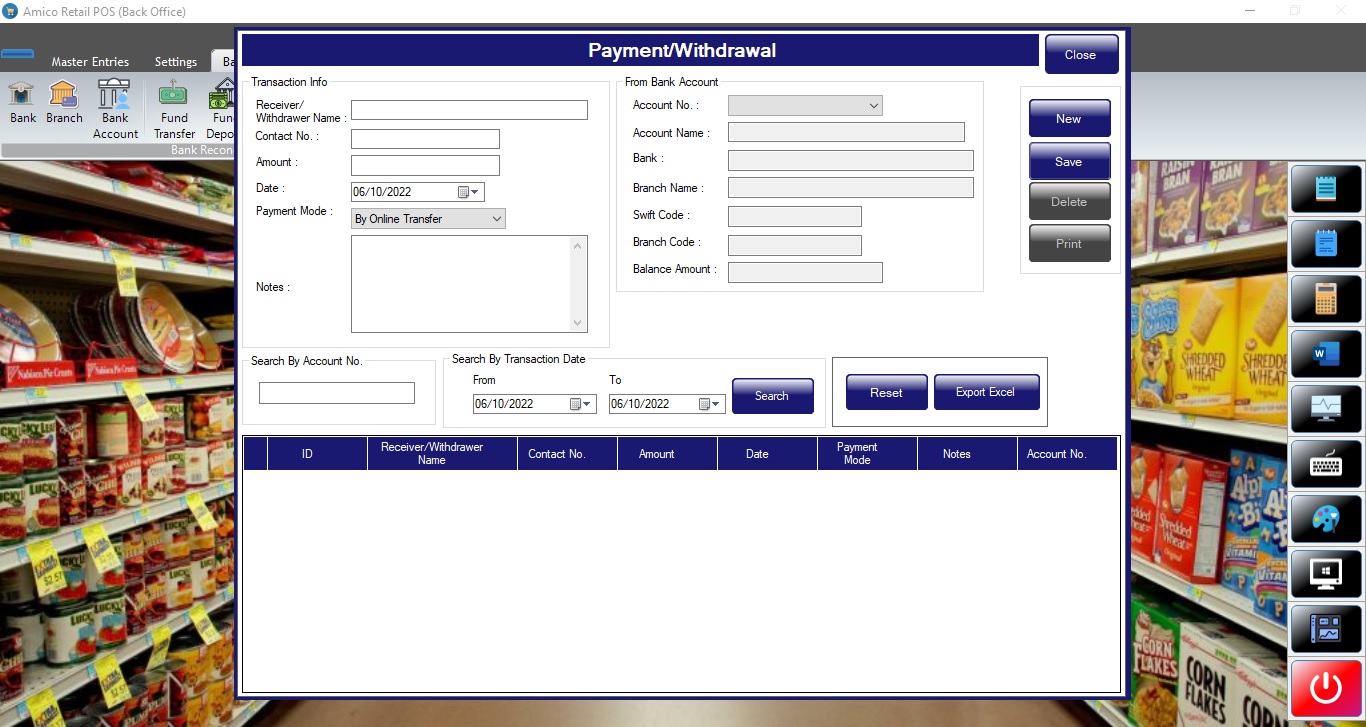Switch to the Settings tab

pyautogui.click(x=176, y=62)
